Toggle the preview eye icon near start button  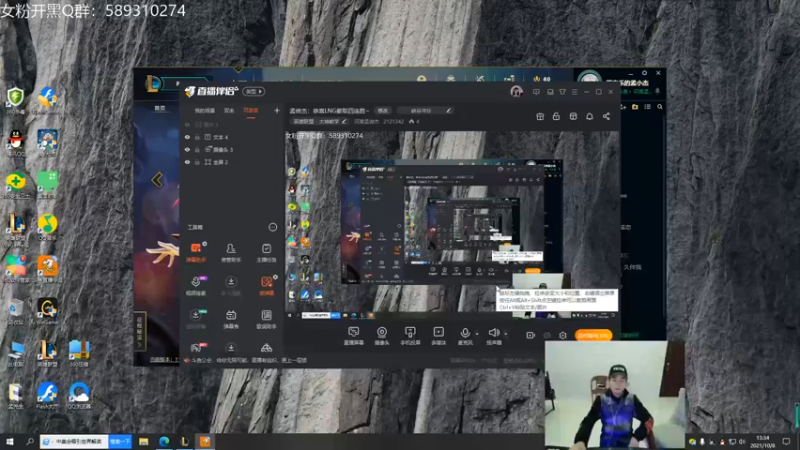pos(547,335)
